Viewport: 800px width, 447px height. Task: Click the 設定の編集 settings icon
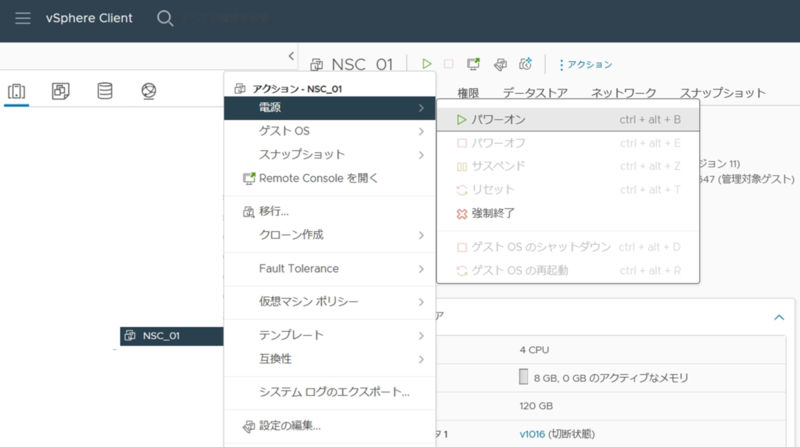click(248, 426)
